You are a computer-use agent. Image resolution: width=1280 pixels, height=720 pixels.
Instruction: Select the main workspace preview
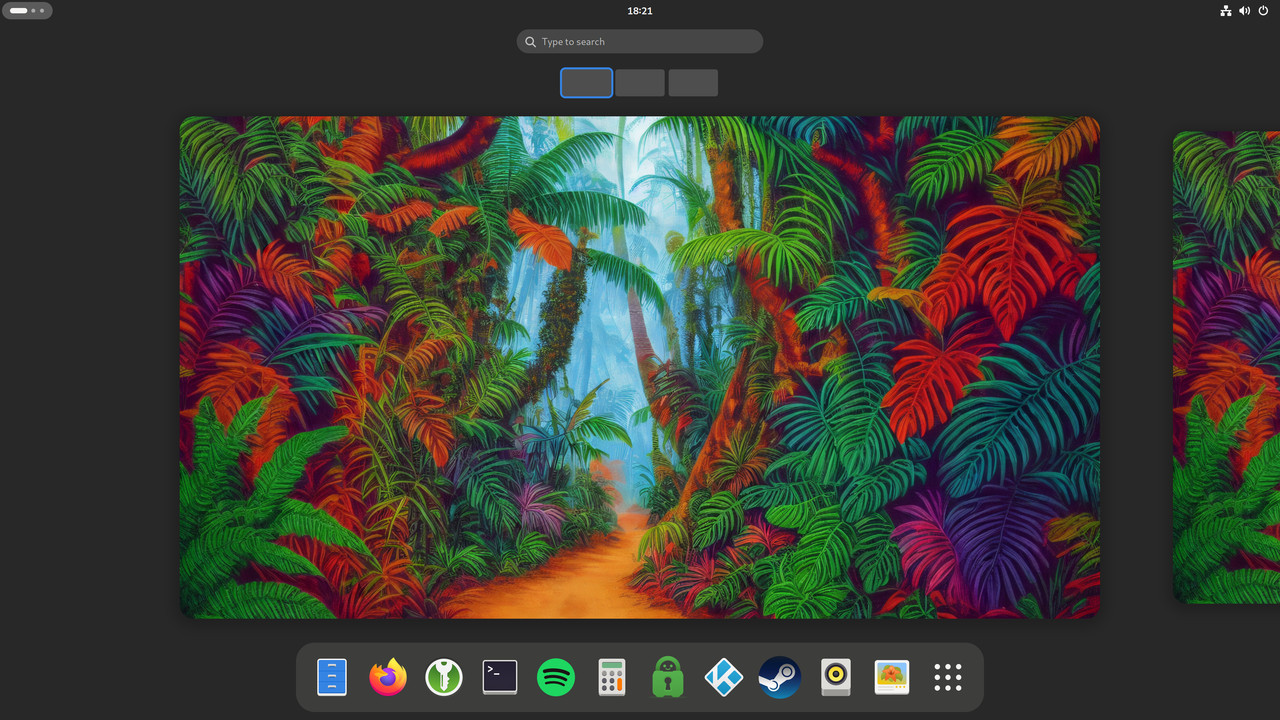click(x=640, y=367)
